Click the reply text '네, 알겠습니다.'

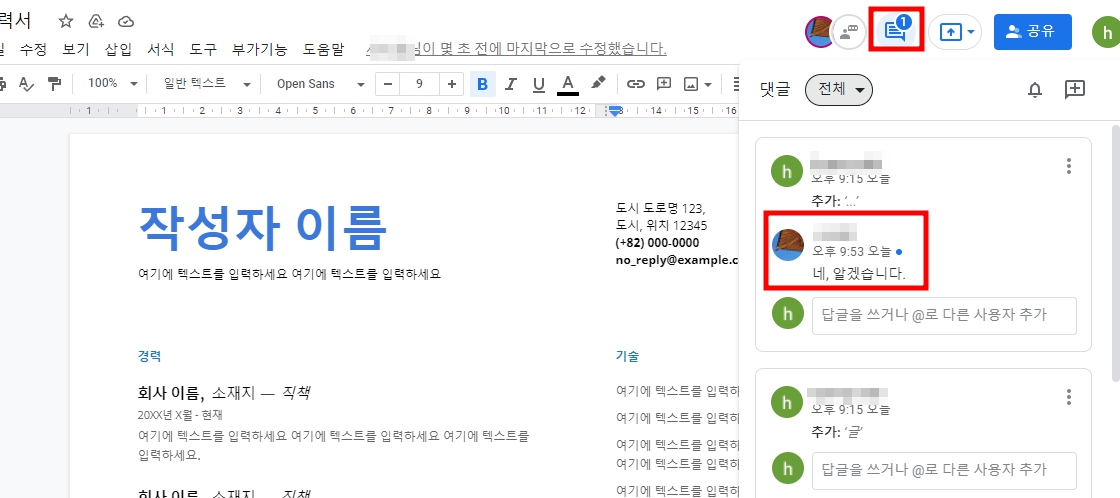[x=859, y=274]
